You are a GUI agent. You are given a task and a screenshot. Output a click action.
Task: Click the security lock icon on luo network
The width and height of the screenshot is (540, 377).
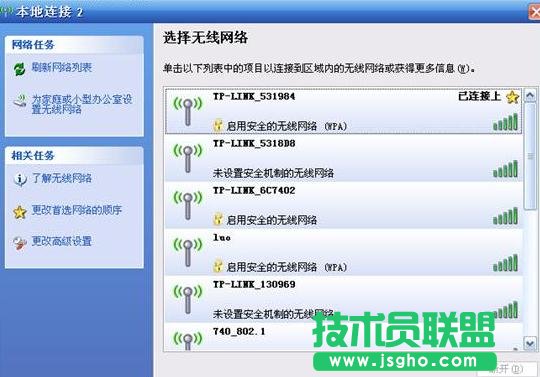coord(218,266)
